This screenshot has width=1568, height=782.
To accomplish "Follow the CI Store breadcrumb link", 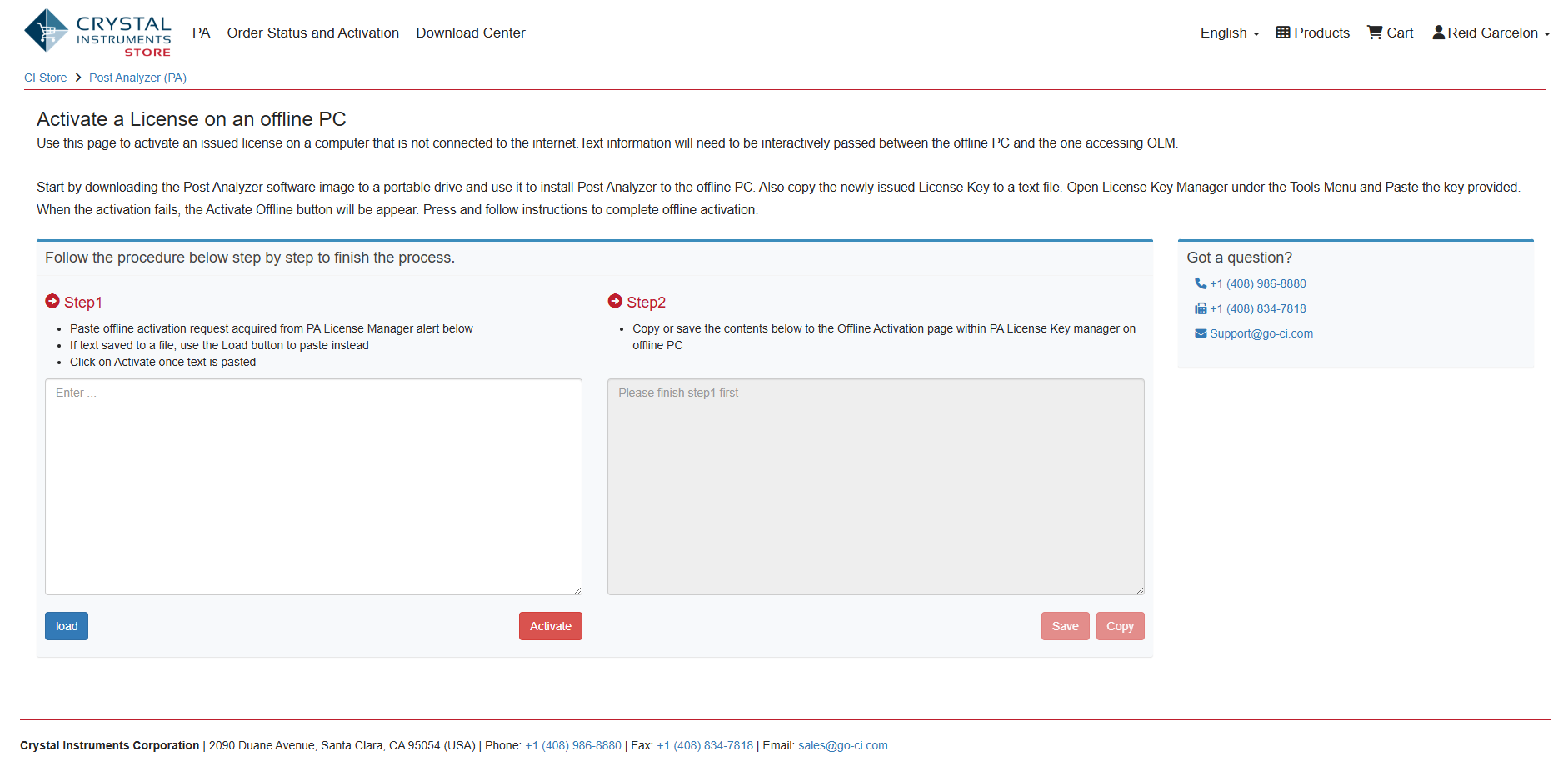I will (x=46, y=78).
